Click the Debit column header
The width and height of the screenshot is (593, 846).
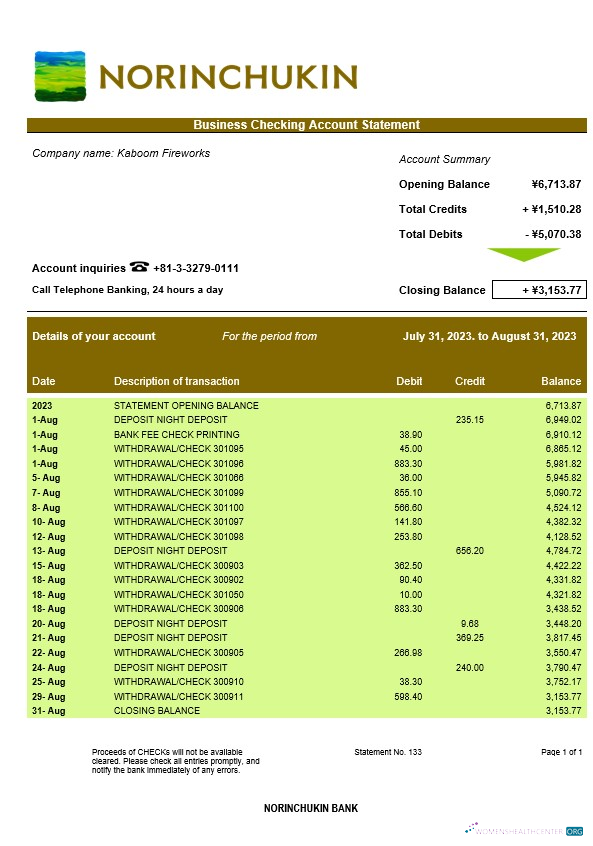[x=409, y=381]
